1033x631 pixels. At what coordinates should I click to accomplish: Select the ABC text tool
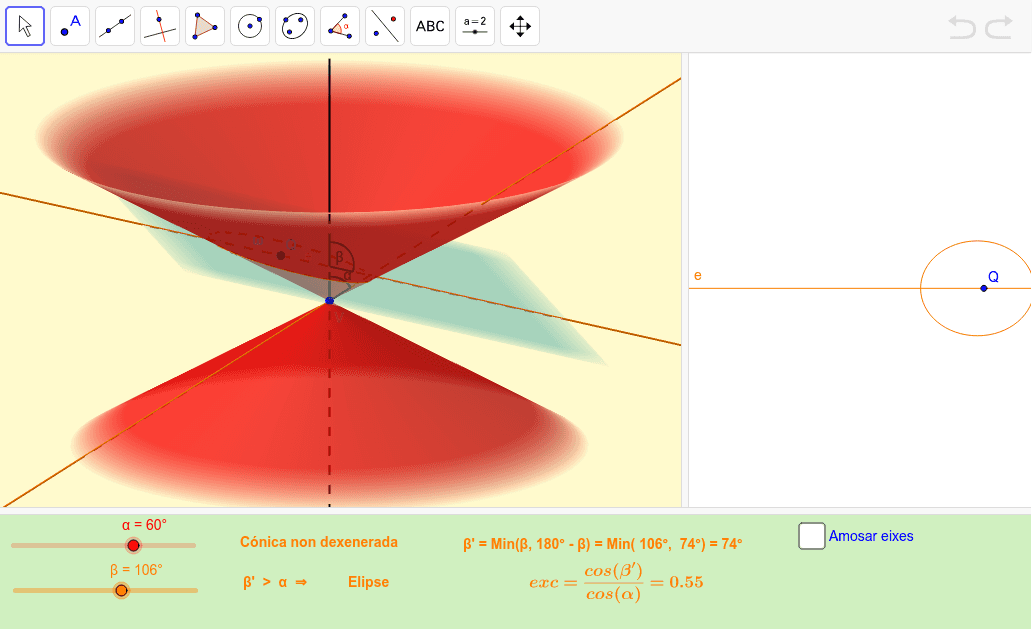pyautogui.click(x=430, y=26)
